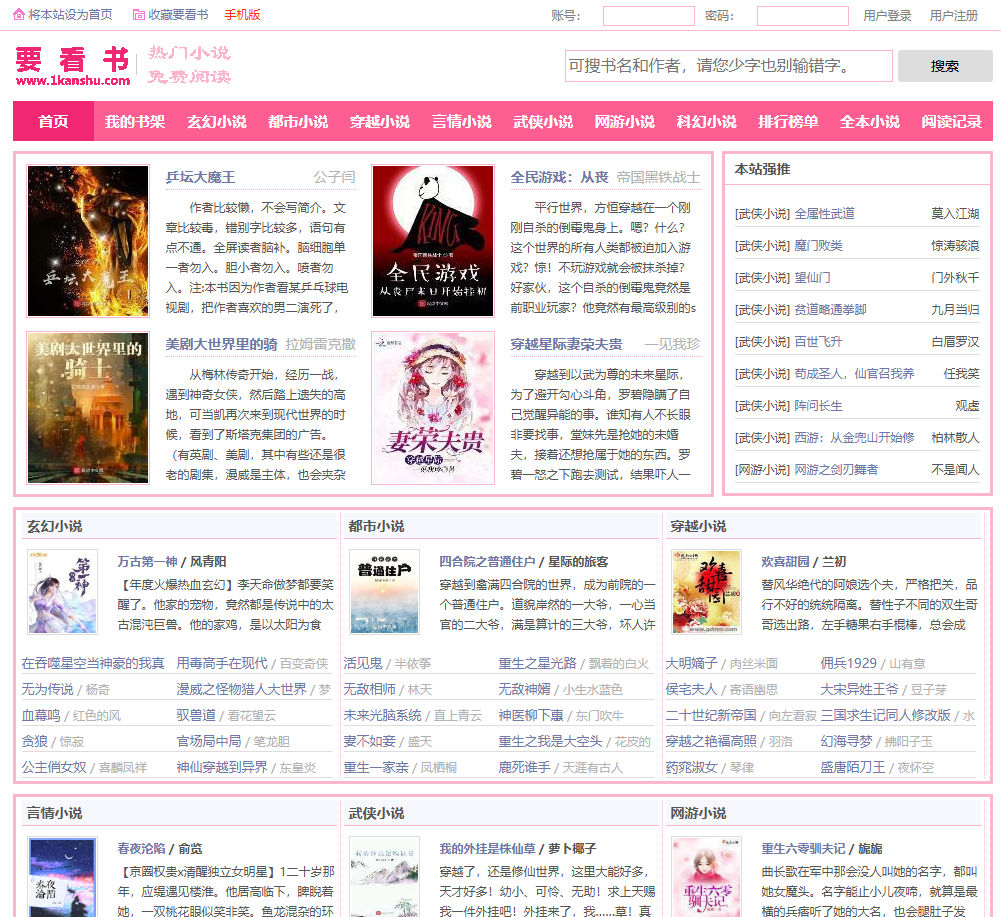
Task: Click the home icon beside 将本站设为首页
Action: coord(18,14)
